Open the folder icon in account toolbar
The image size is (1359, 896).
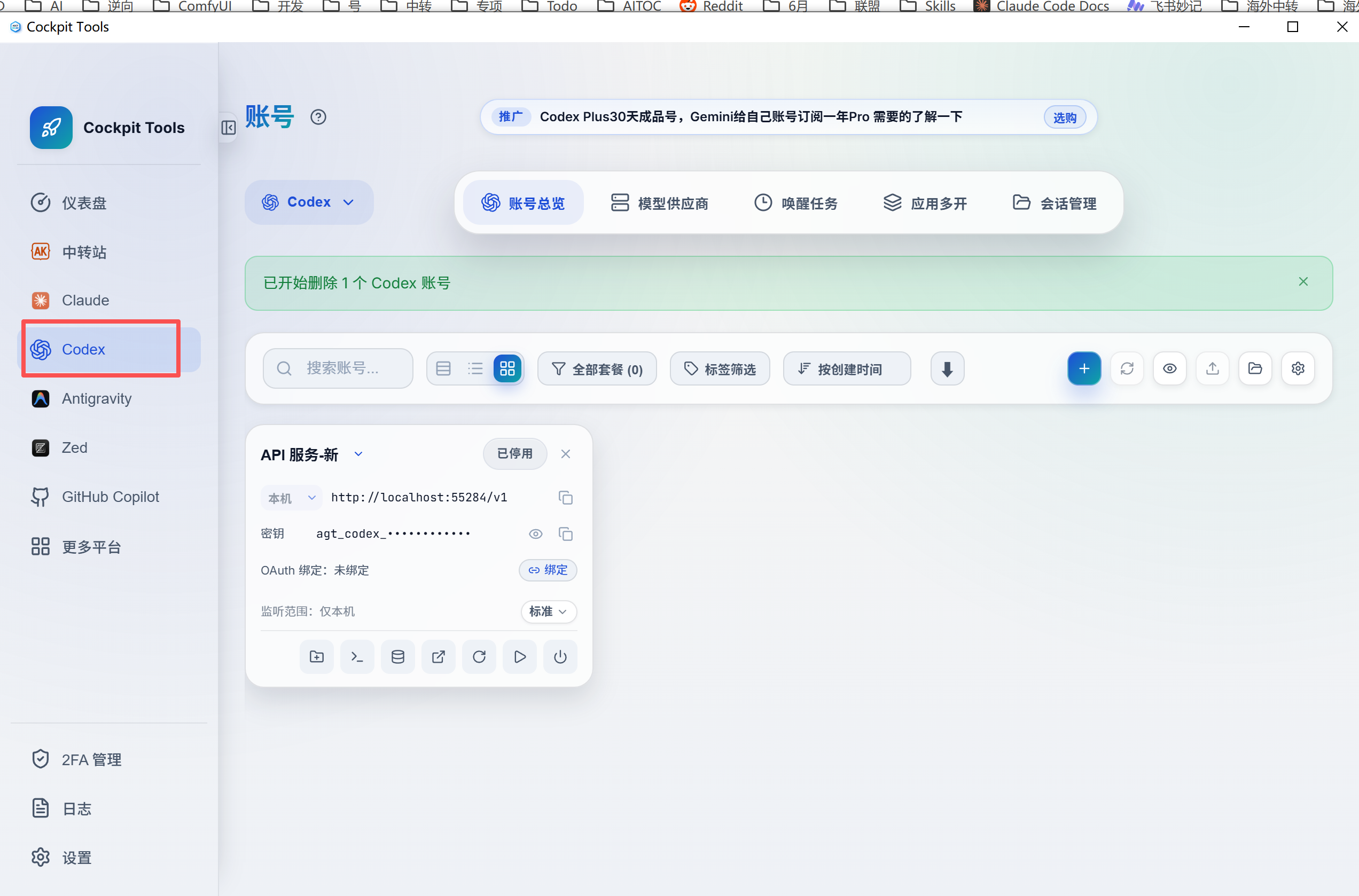pos(1255,368)
